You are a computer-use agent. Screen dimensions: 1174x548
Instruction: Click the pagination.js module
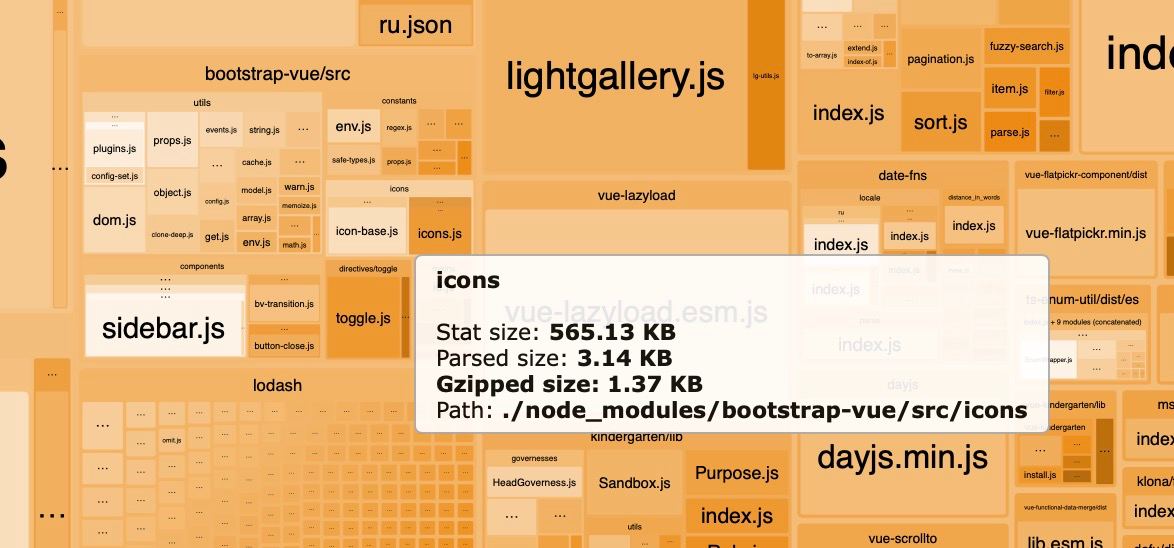(x=940, y=59)
